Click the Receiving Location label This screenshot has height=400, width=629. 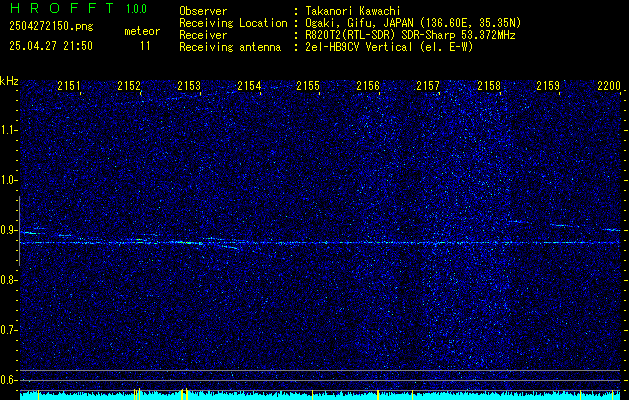pos(233,23)
